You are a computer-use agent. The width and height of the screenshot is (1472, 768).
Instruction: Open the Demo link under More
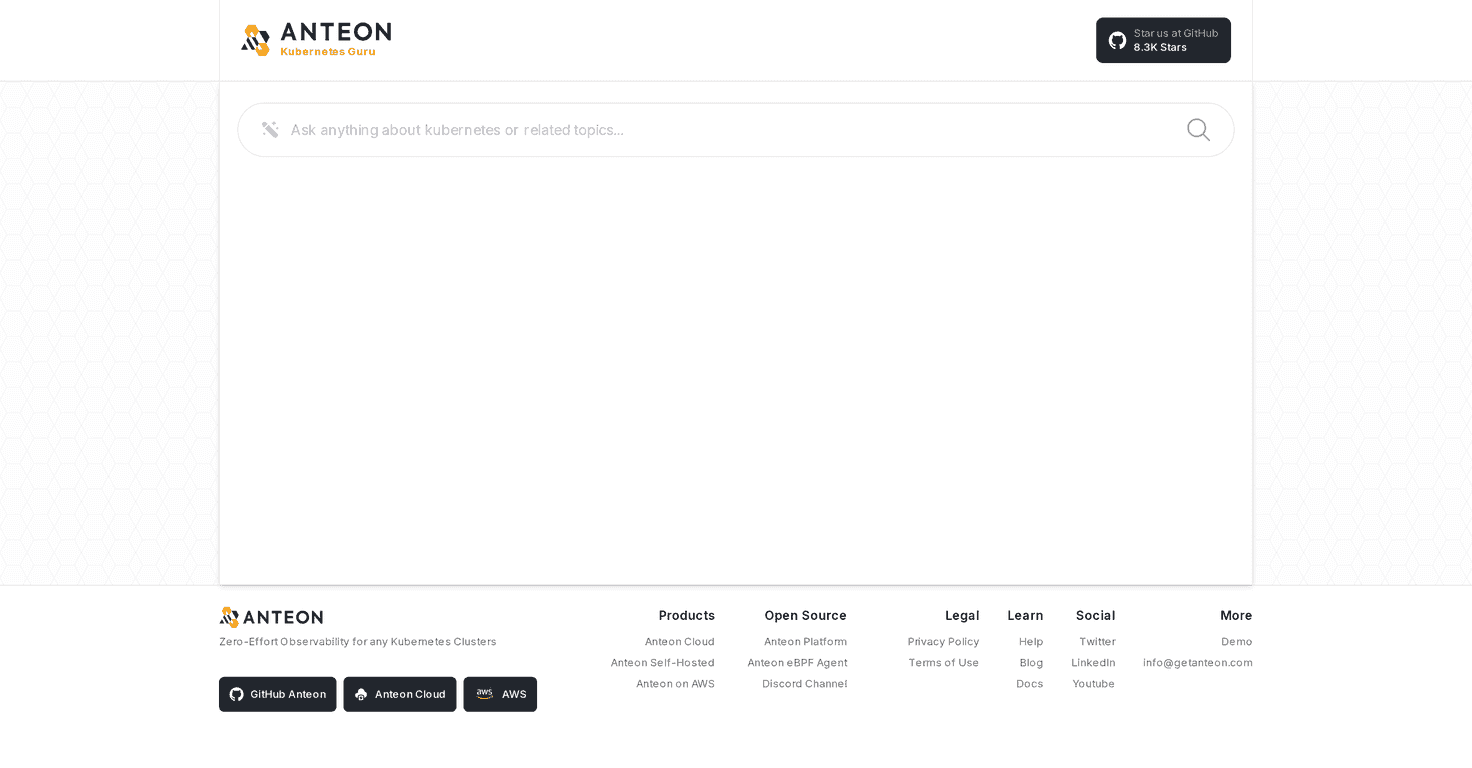(x=1237, y=641)
